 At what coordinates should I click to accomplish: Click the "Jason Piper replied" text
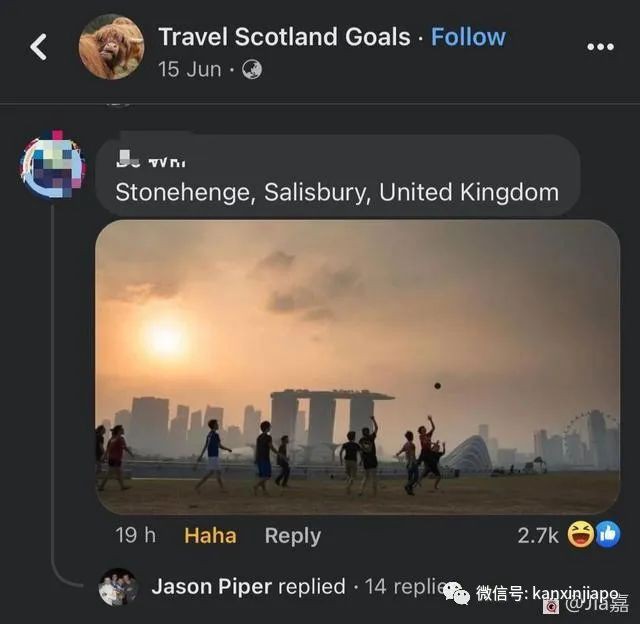248,587
